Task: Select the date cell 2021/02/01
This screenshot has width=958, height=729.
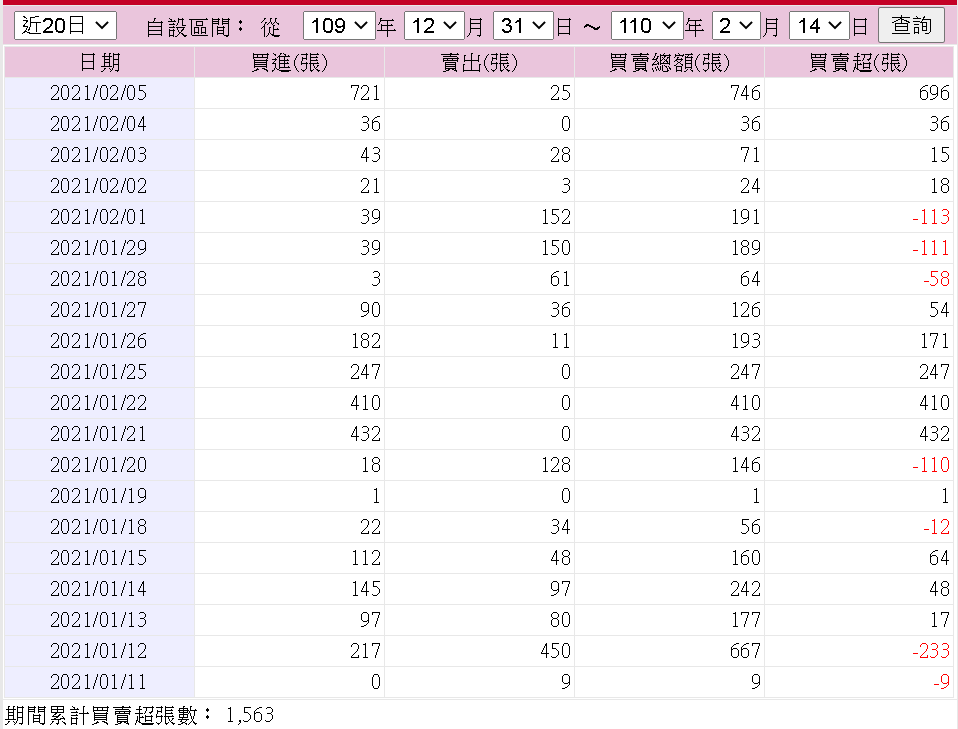Action: pos(98,217)
